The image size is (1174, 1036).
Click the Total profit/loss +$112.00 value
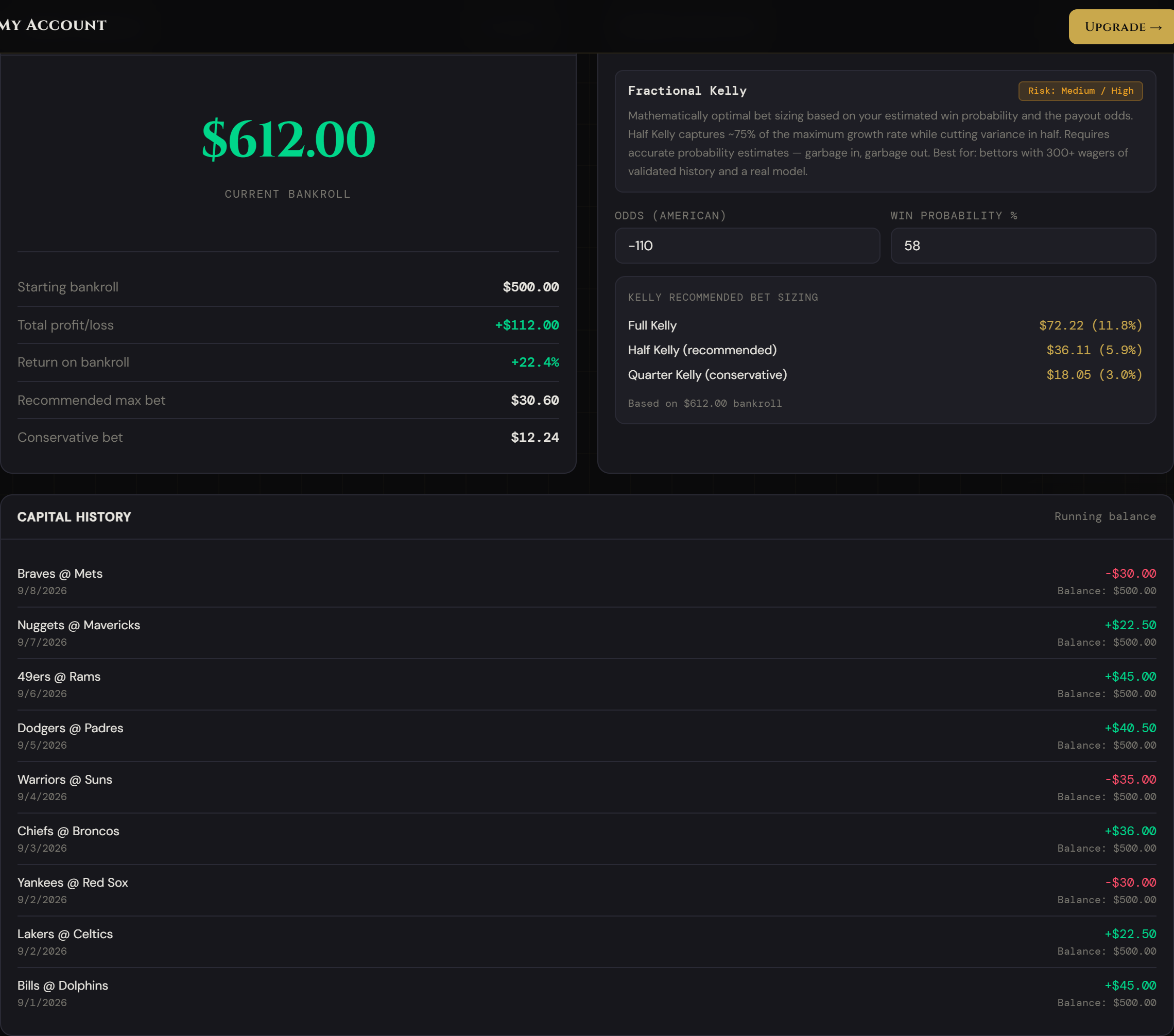point(527,325)
